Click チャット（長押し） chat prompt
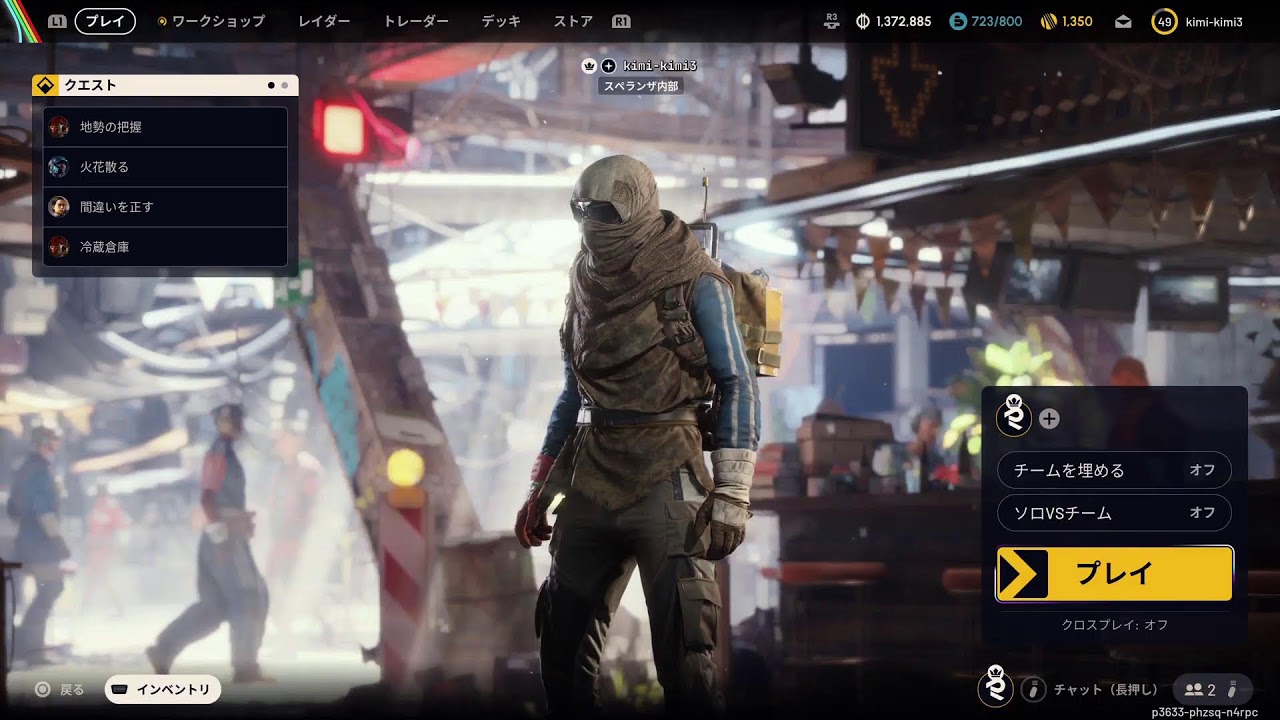 click(1106, 690)
